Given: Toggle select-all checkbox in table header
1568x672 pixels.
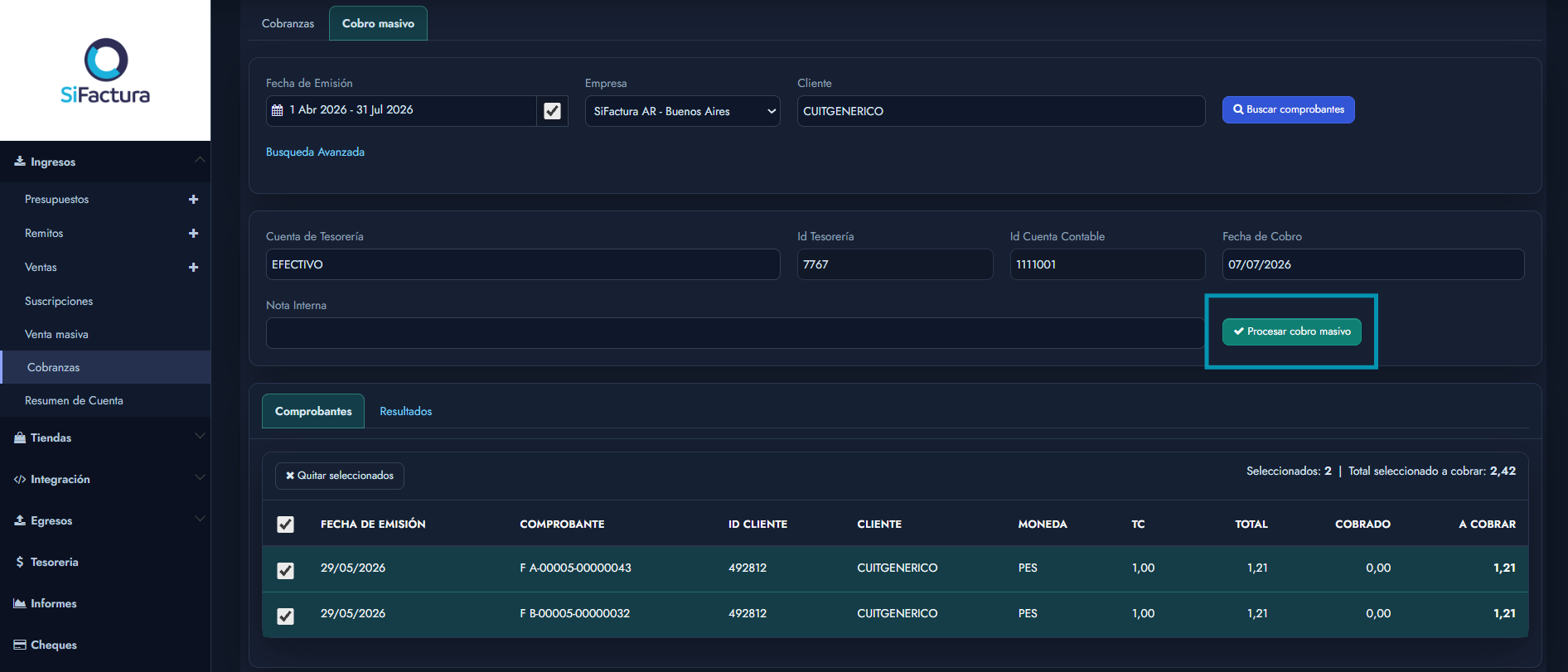Looking at the screenshot, I should coord(285,525).
